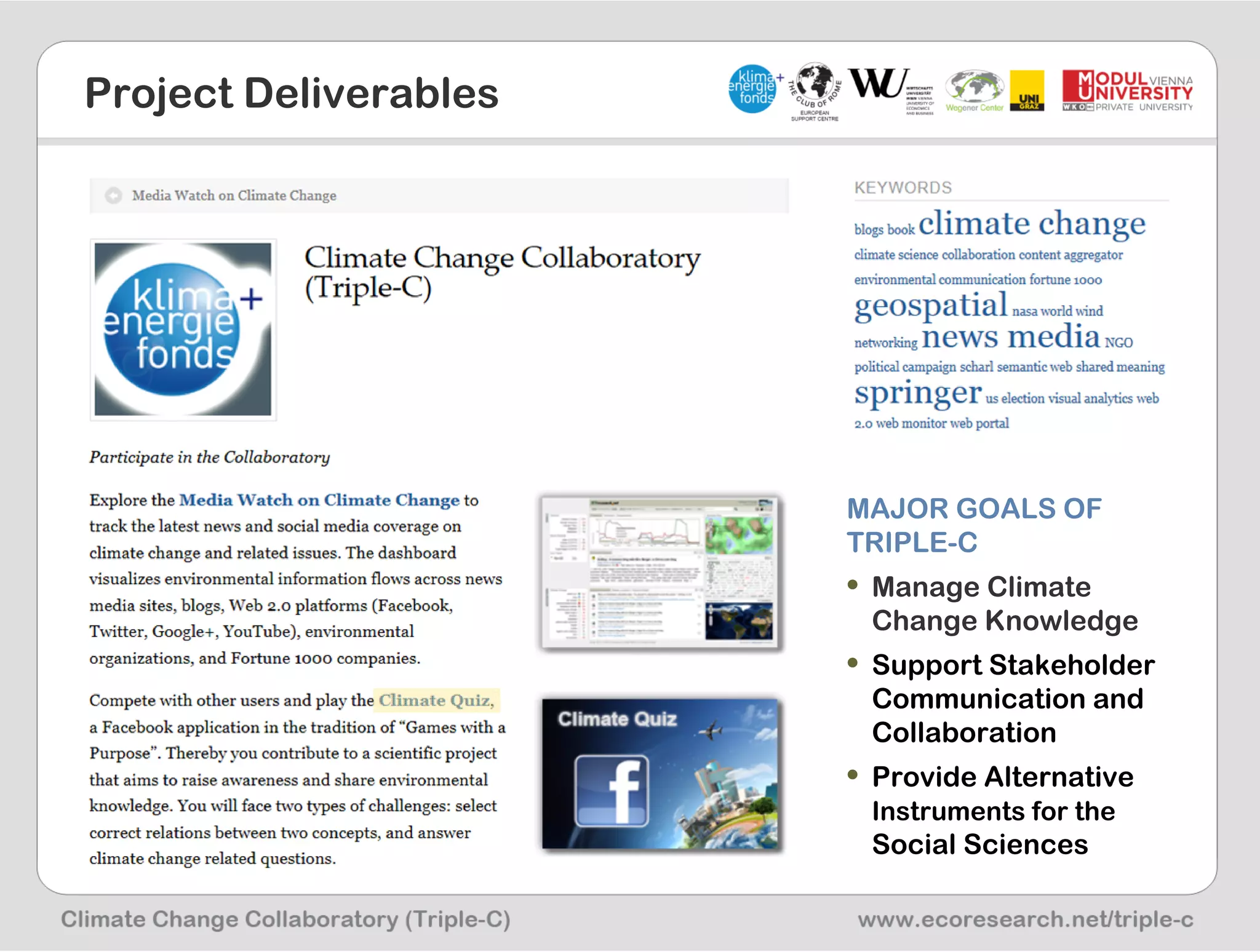Click the klima energie fonds header logo
1260x952 pixels.
752,89
